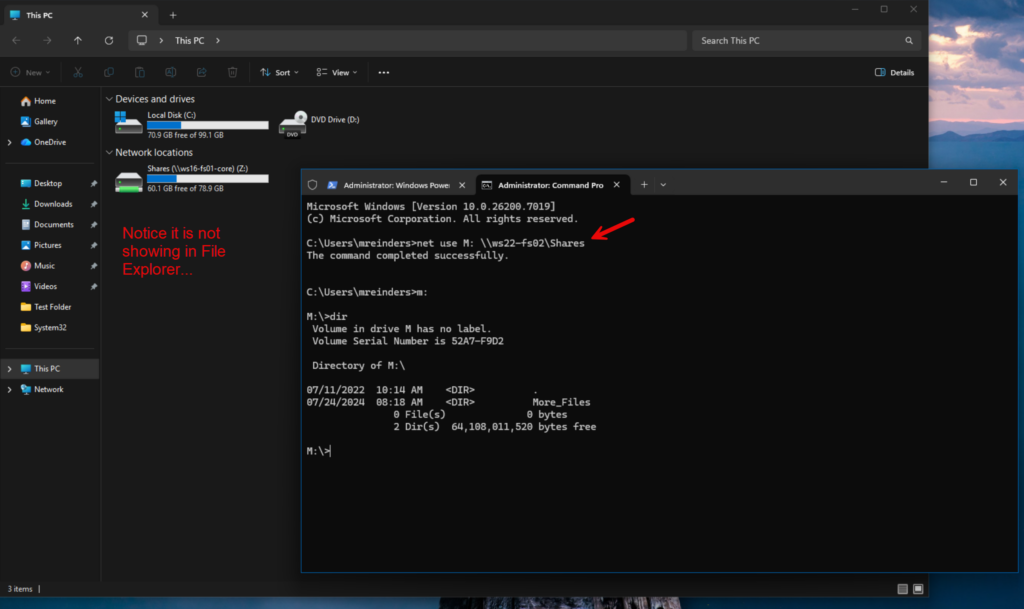Viewport: 1024px width, 609px height.
Task: Click the Search This PC field
Action: 800,41
